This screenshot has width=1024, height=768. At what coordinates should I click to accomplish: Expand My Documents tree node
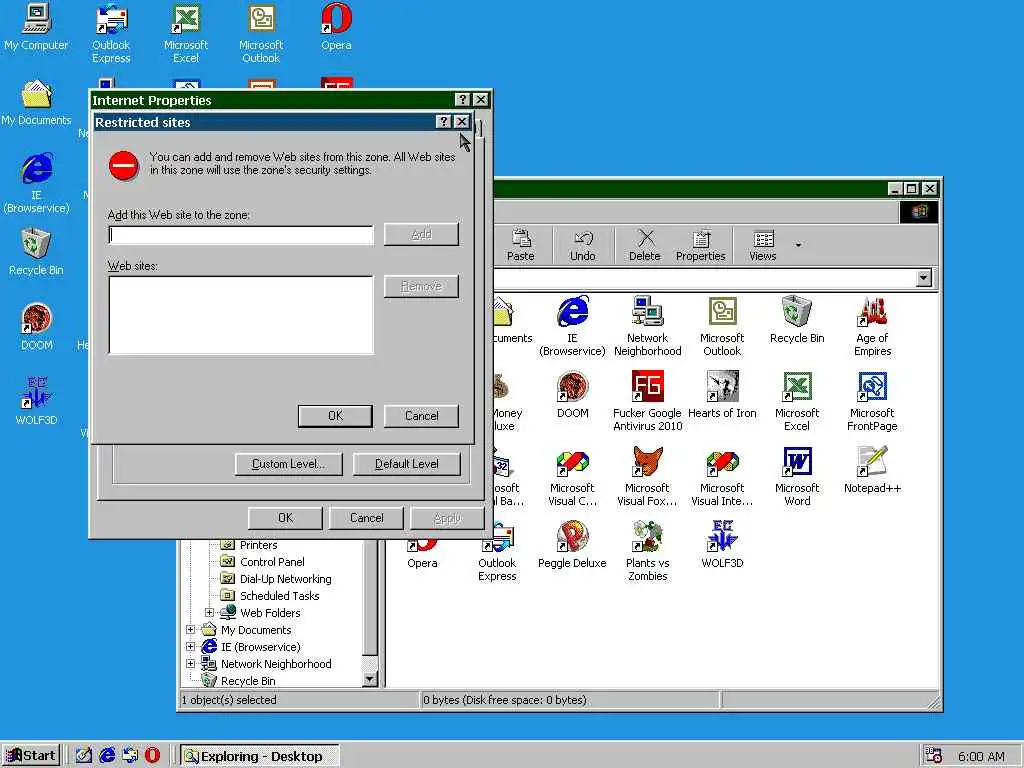point(190,630)
